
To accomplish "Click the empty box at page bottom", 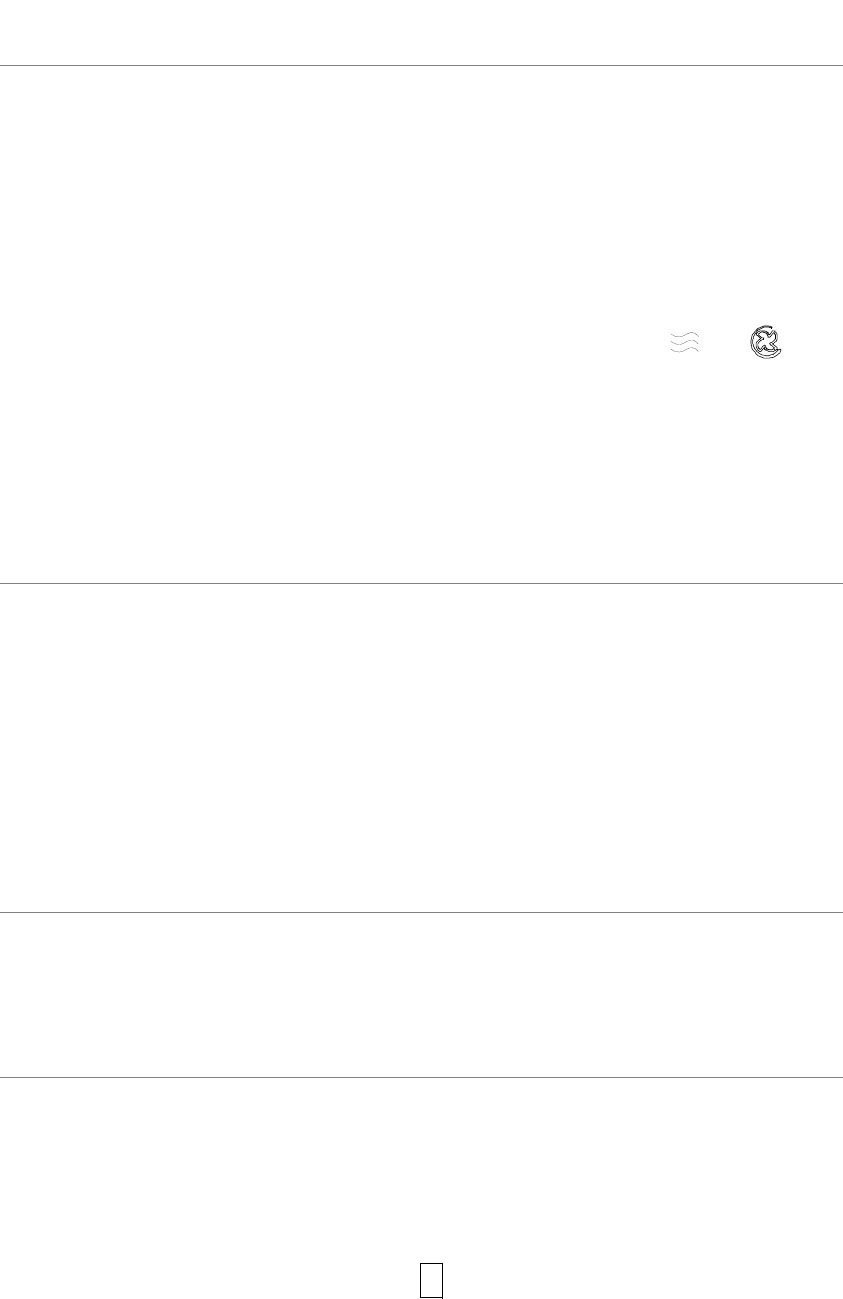I will click(x=431, y=1280).
